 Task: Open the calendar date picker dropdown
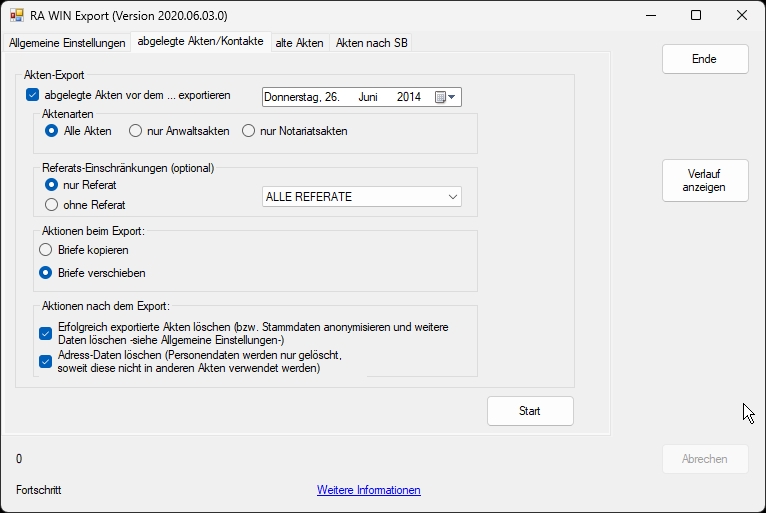point(446,97)
